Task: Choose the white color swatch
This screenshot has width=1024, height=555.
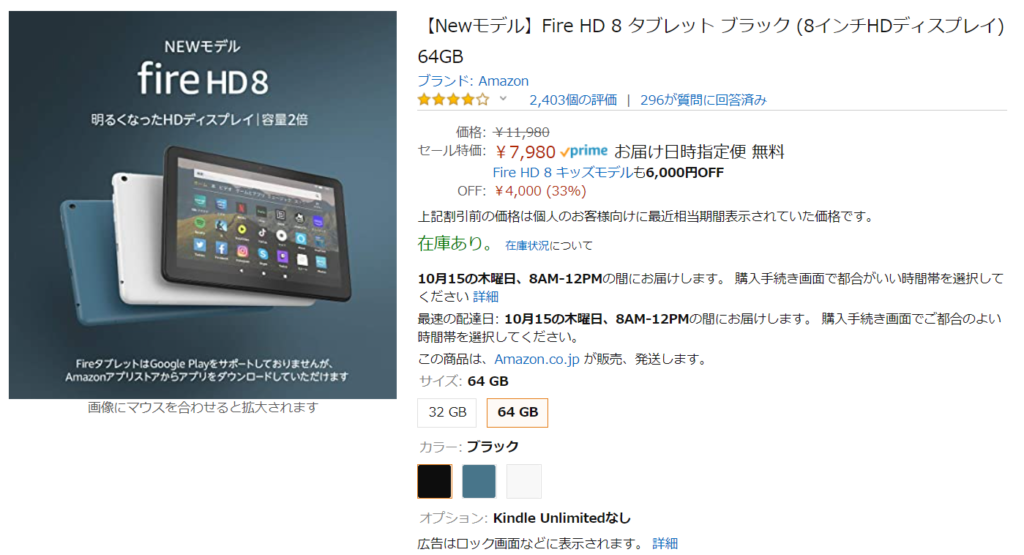Action: point(524,481)
